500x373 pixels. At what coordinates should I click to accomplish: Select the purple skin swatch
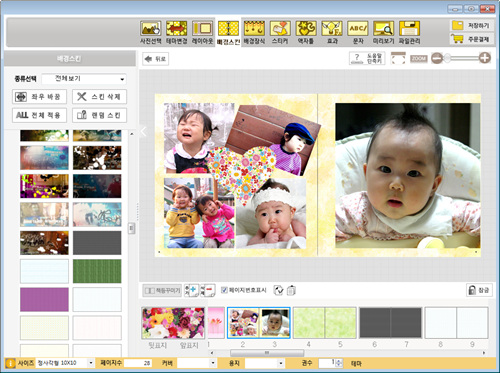point(44,300)
